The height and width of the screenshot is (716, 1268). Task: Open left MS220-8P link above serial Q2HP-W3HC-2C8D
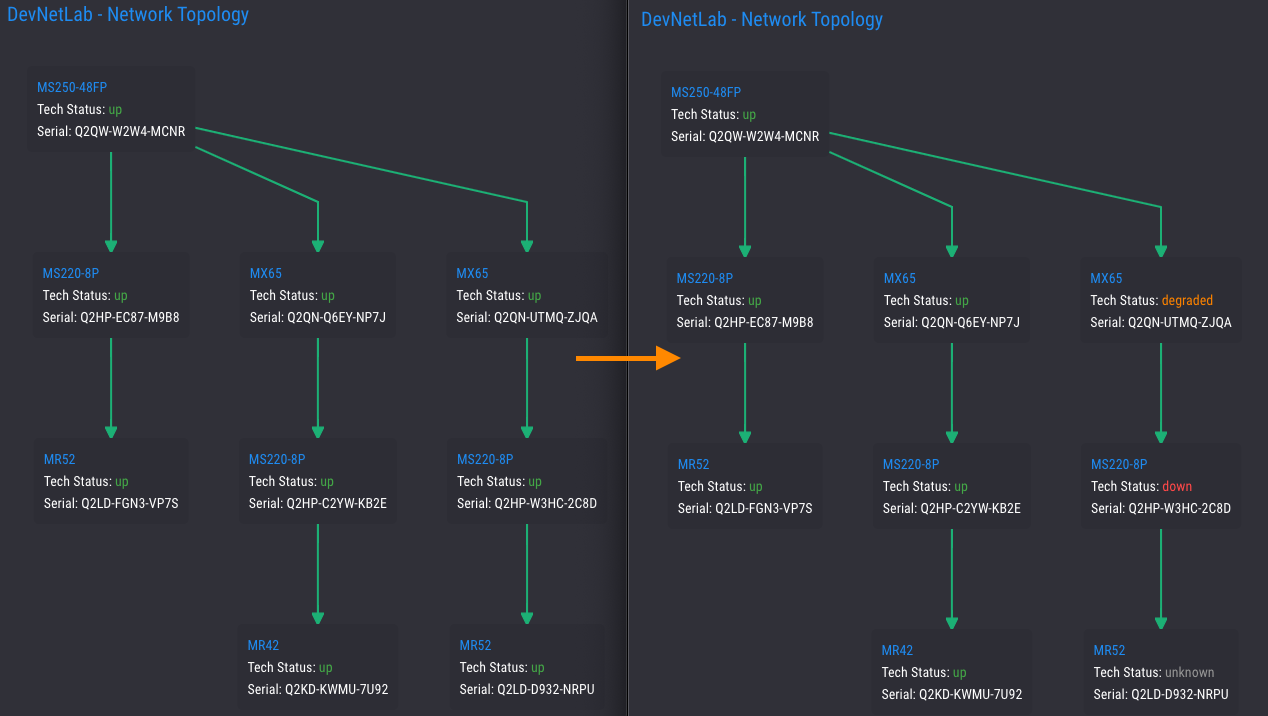pyautogui.click(x=485, y=459)
